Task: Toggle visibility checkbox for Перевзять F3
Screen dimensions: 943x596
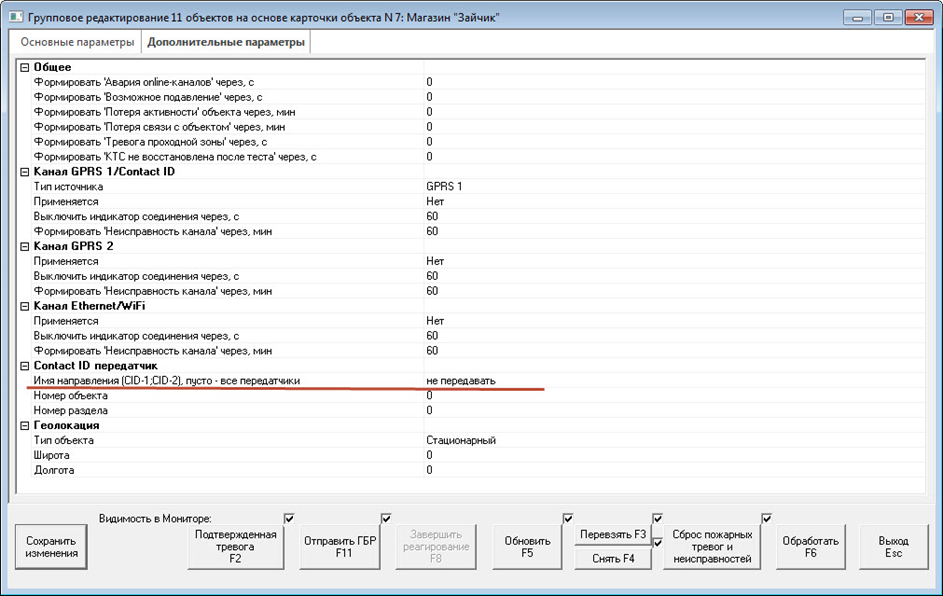Action: [x=657, y=518]
